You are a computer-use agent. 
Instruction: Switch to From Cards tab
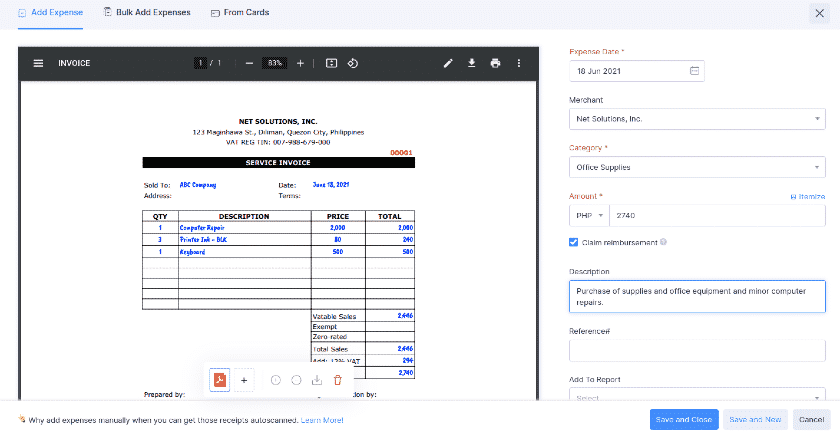[x=240, y=12]
